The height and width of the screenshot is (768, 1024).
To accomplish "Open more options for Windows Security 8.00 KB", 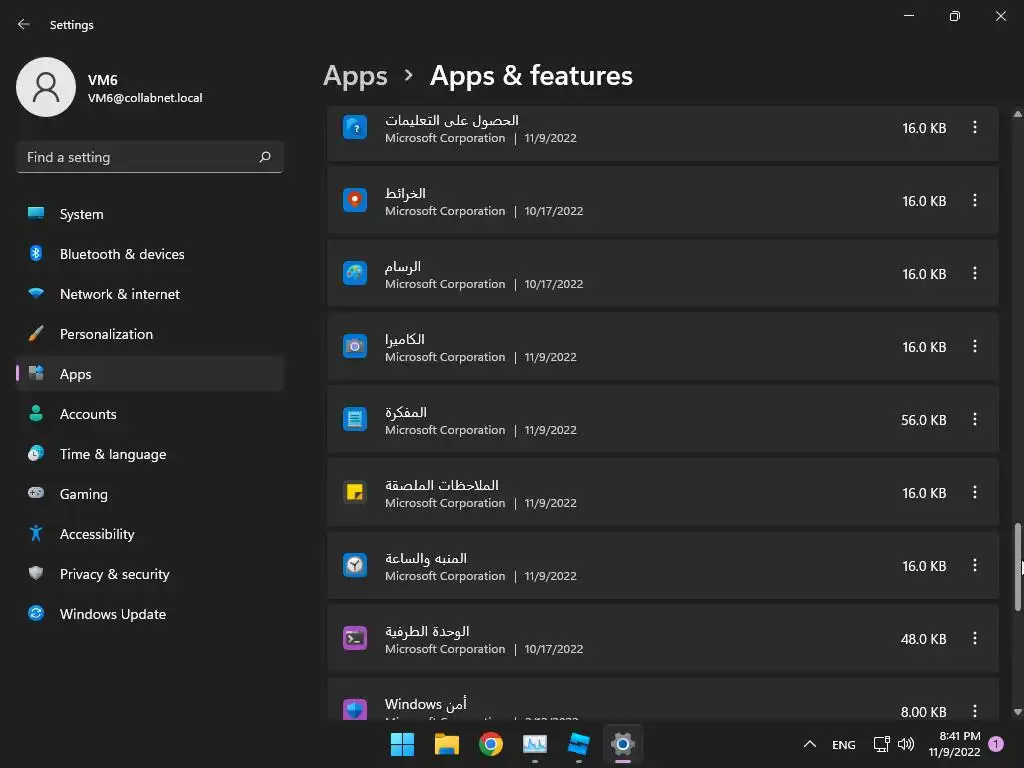I will 974,711.
